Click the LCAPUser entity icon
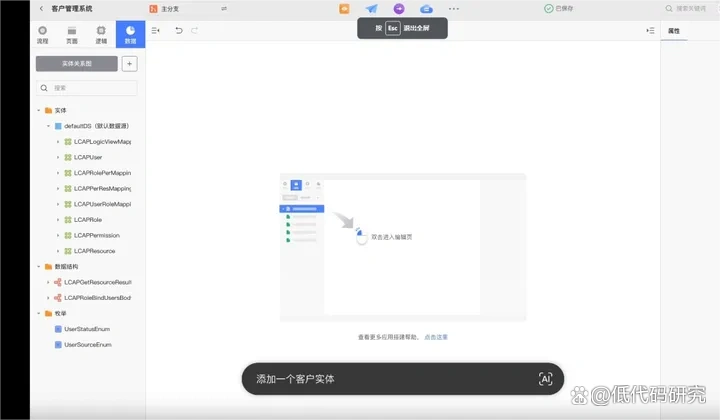 point(68,157)
